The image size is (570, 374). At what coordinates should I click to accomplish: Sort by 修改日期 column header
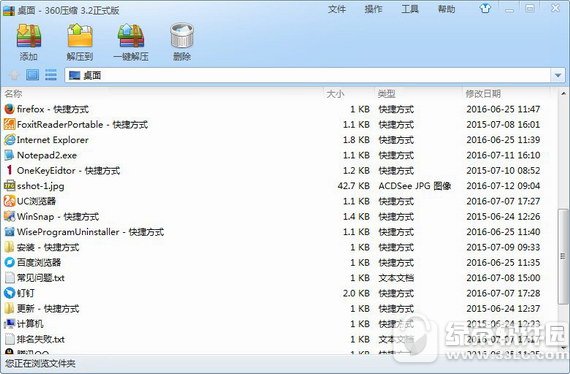click(x=483, y=94)
